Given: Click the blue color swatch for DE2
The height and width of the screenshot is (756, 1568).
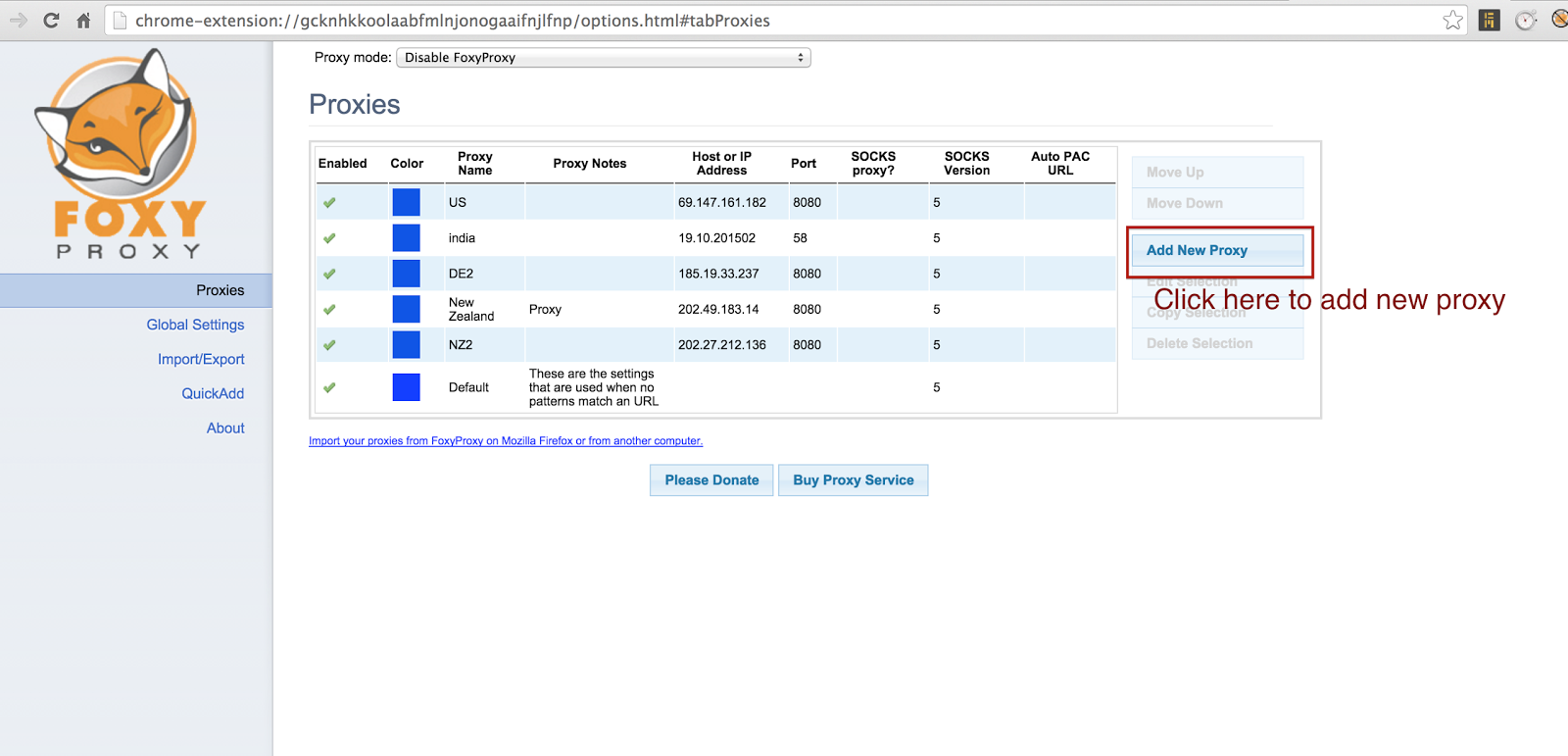Looking at the screenshot, I should tap(406, 274).
